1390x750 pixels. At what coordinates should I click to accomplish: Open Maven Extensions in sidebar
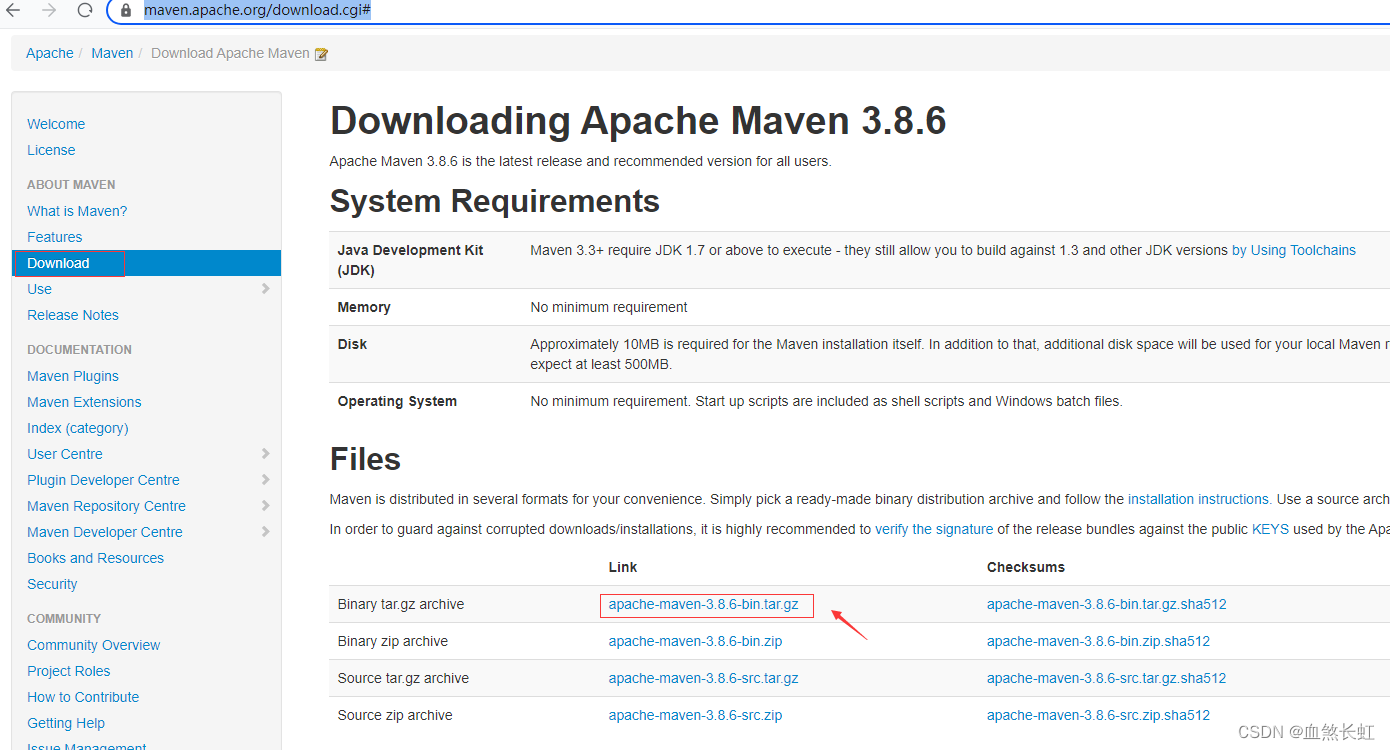click(84, 402)
